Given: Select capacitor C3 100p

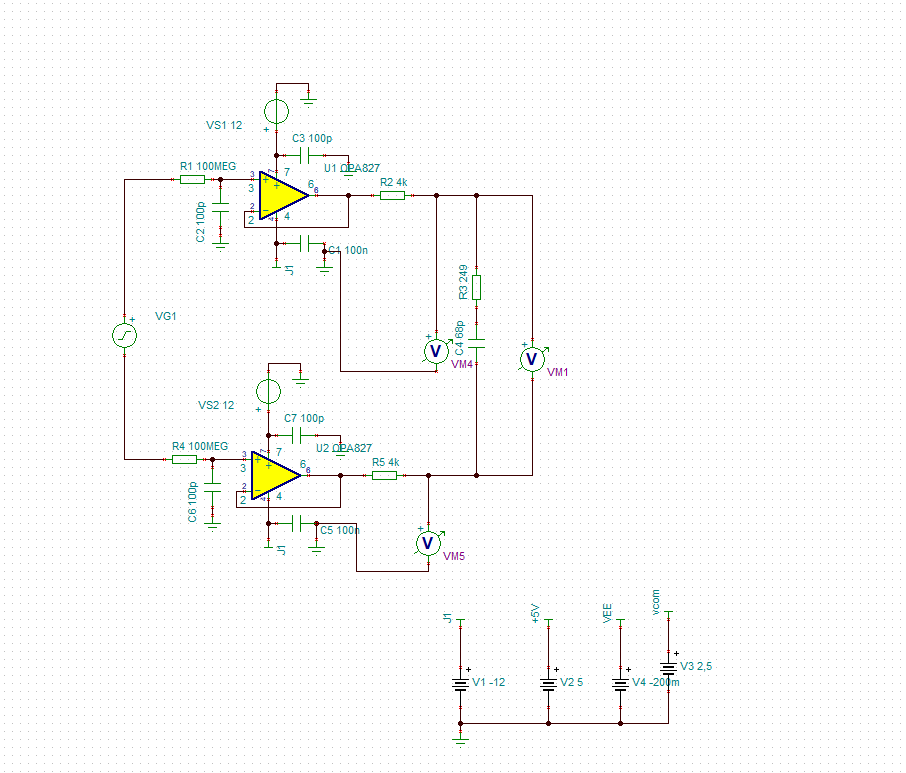Looking at the screenshot, I should tap(306, 155).
